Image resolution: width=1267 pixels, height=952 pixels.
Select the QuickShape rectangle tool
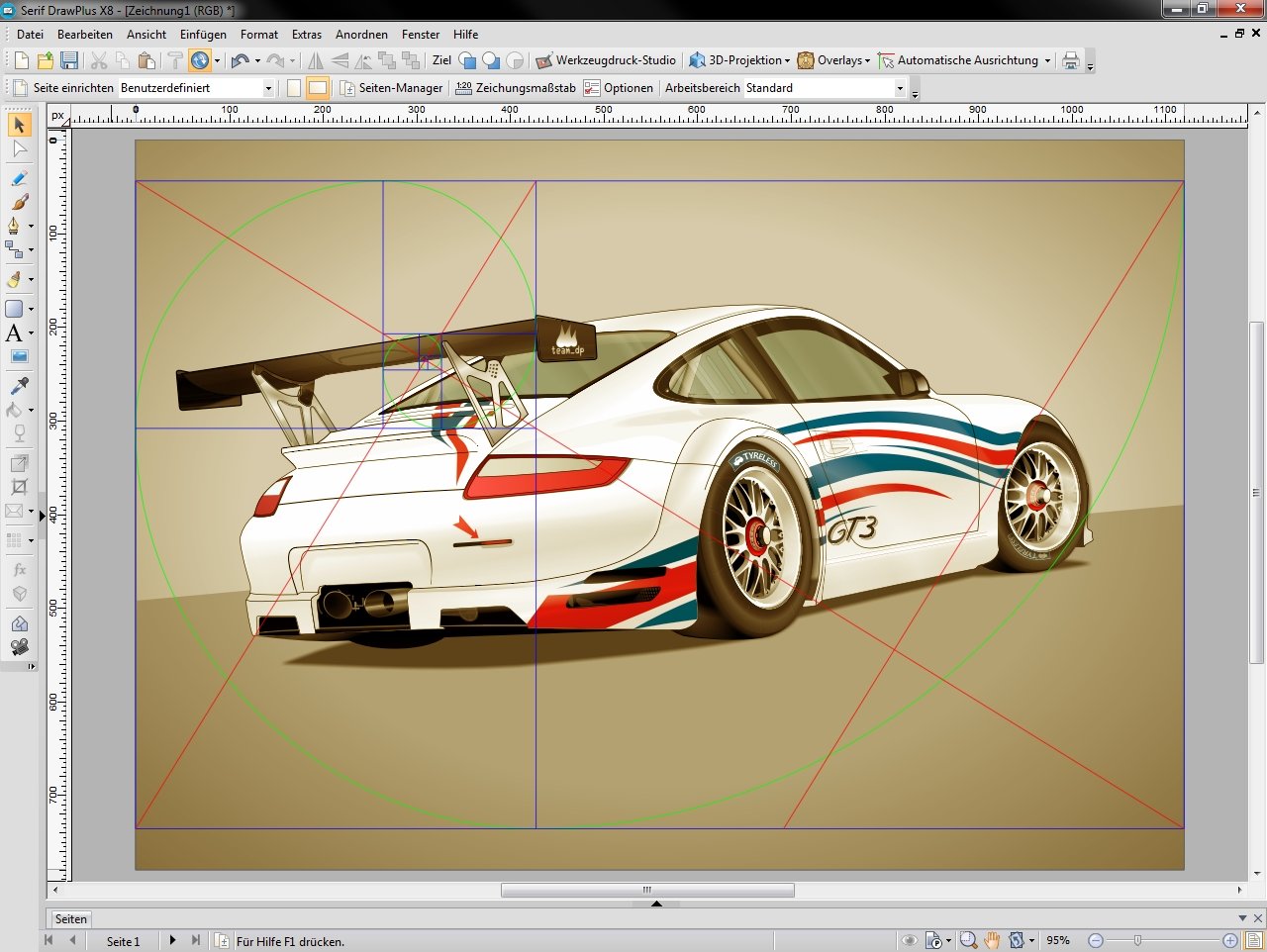(15, 309)
